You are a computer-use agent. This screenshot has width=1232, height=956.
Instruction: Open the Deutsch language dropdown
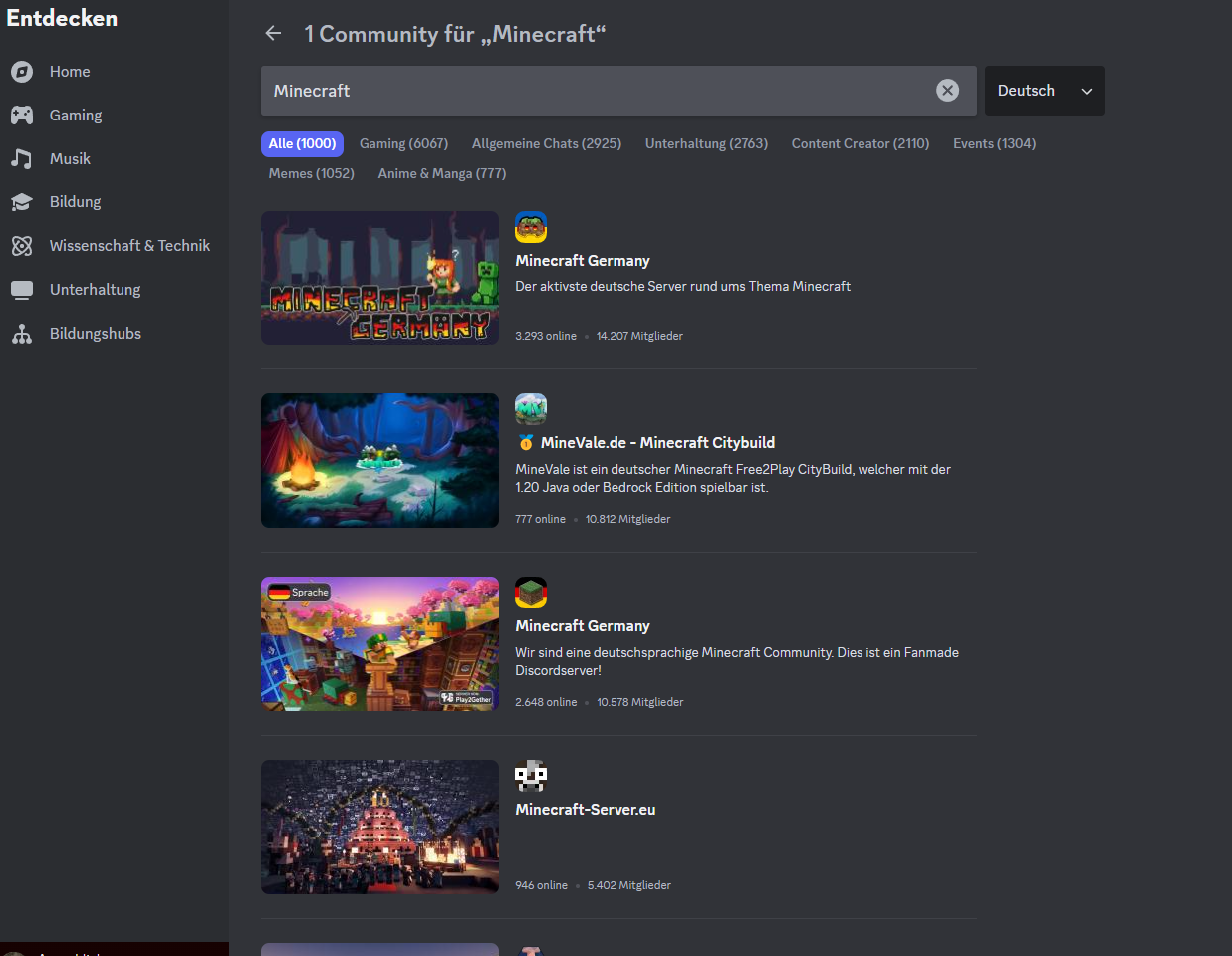click(1045, 91)
